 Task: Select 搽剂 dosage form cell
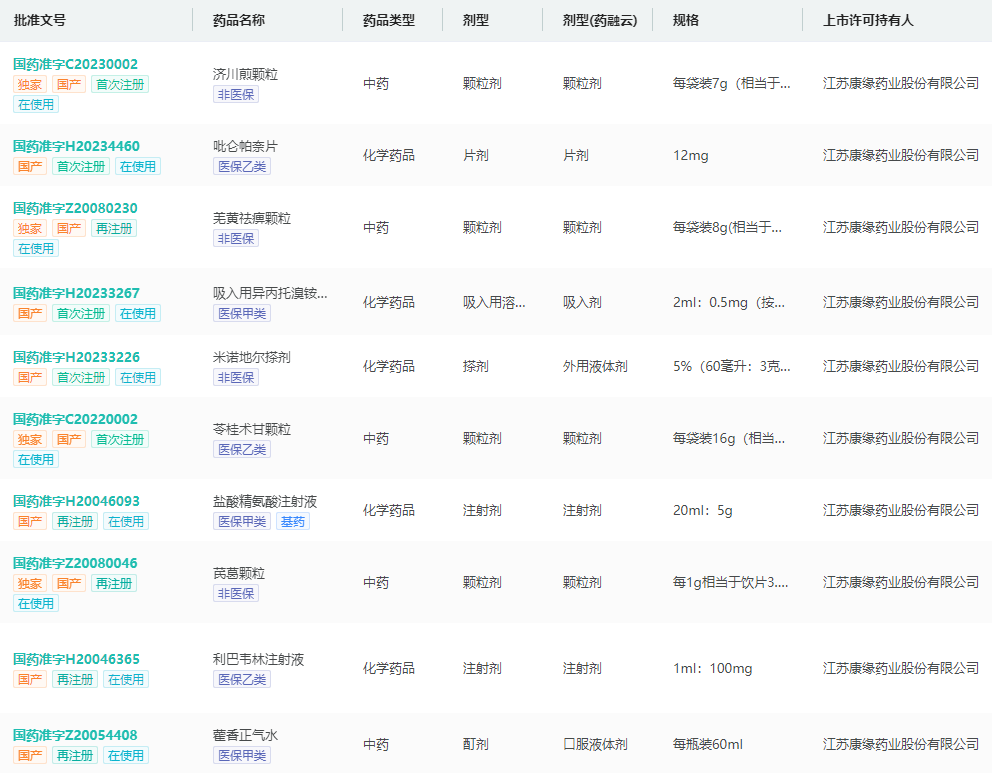[476, 366]
